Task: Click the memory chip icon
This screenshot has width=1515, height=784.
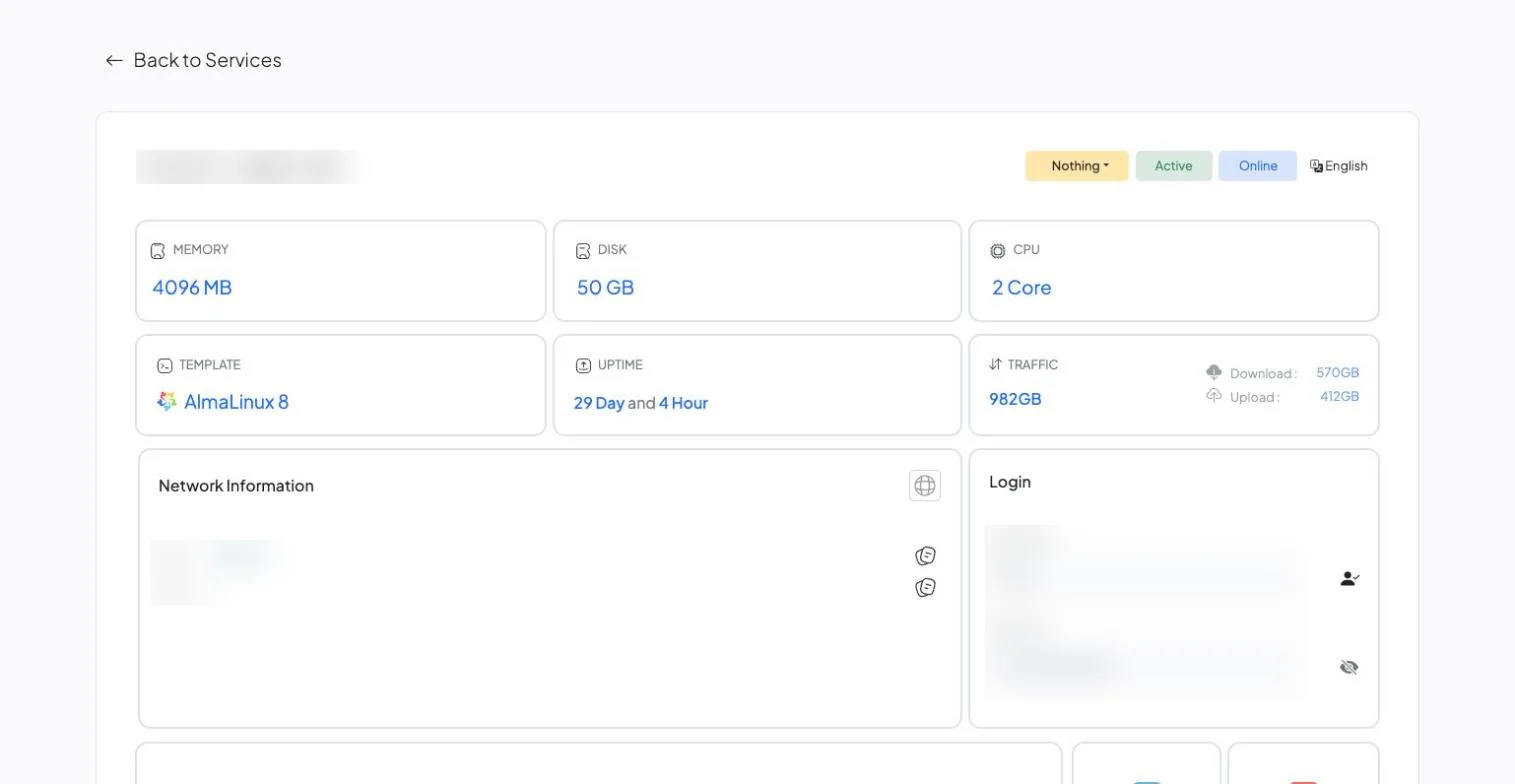Action: click(158, 250)
